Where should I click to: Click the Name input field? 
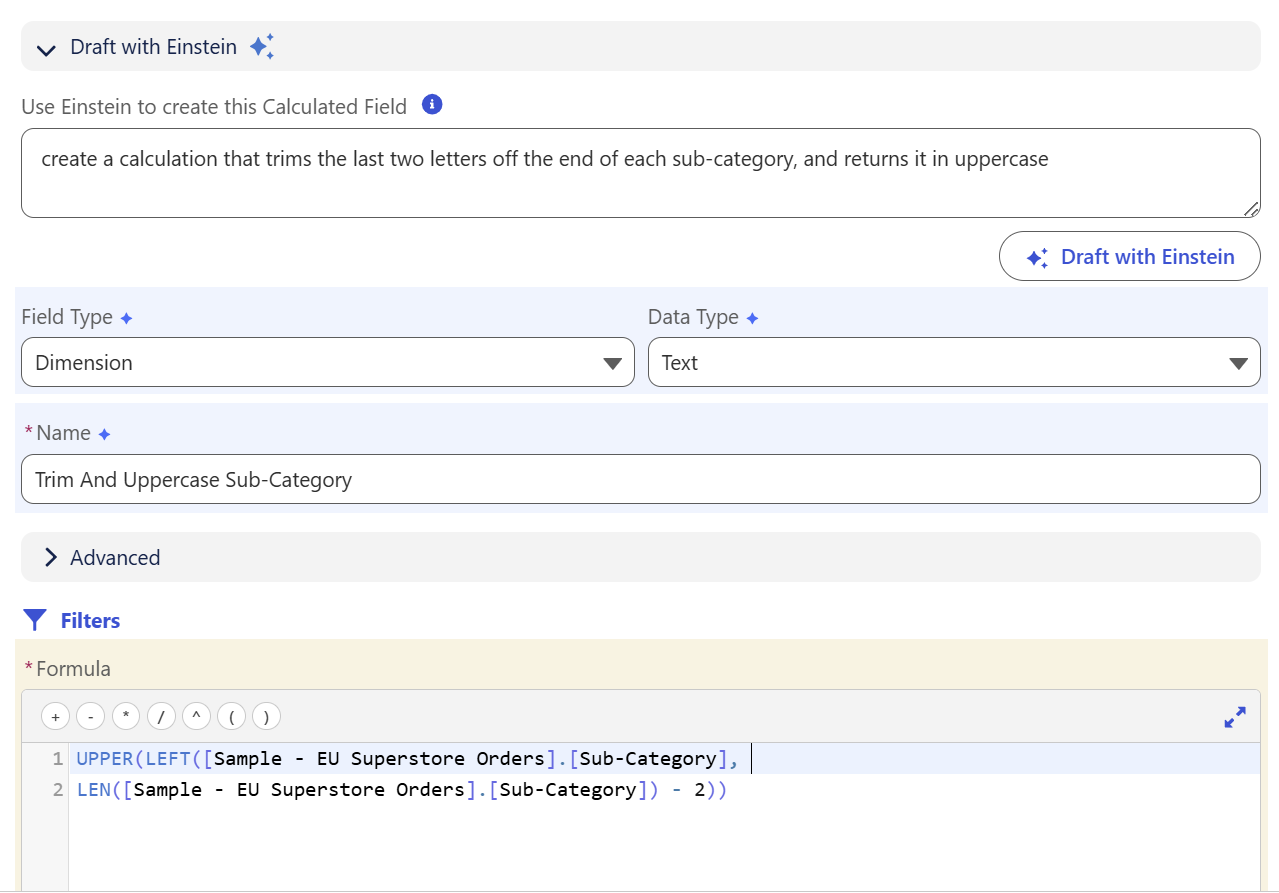coord(640,480)
